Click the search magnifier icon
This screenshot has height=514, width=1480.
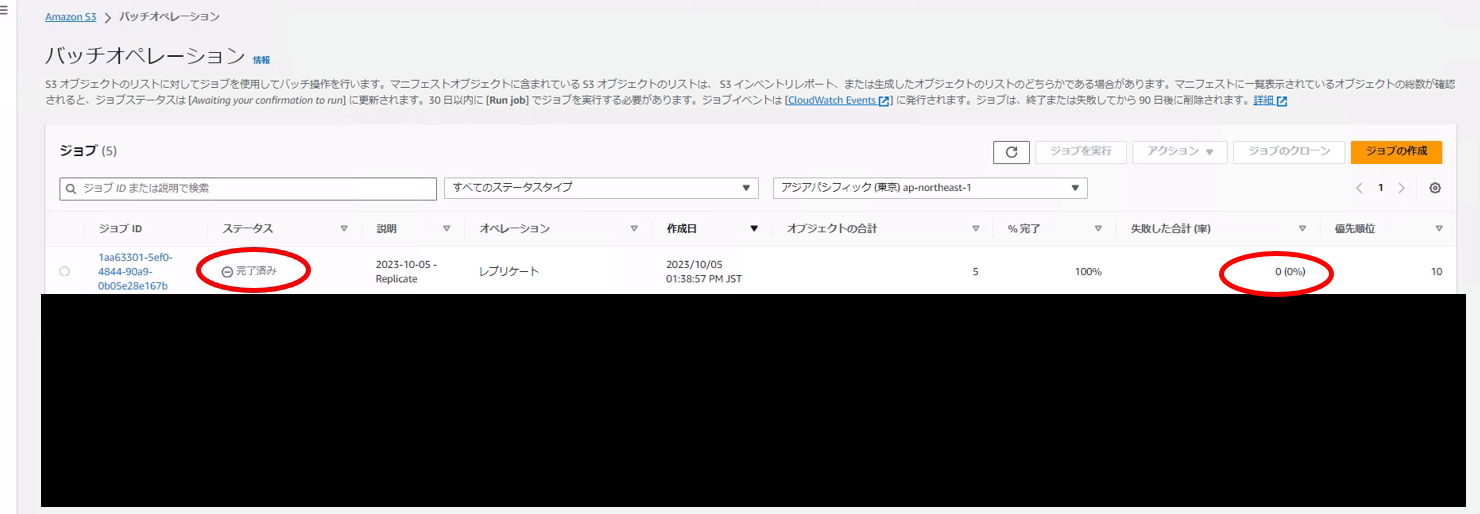pyautogui.click(x=71, y=188)
